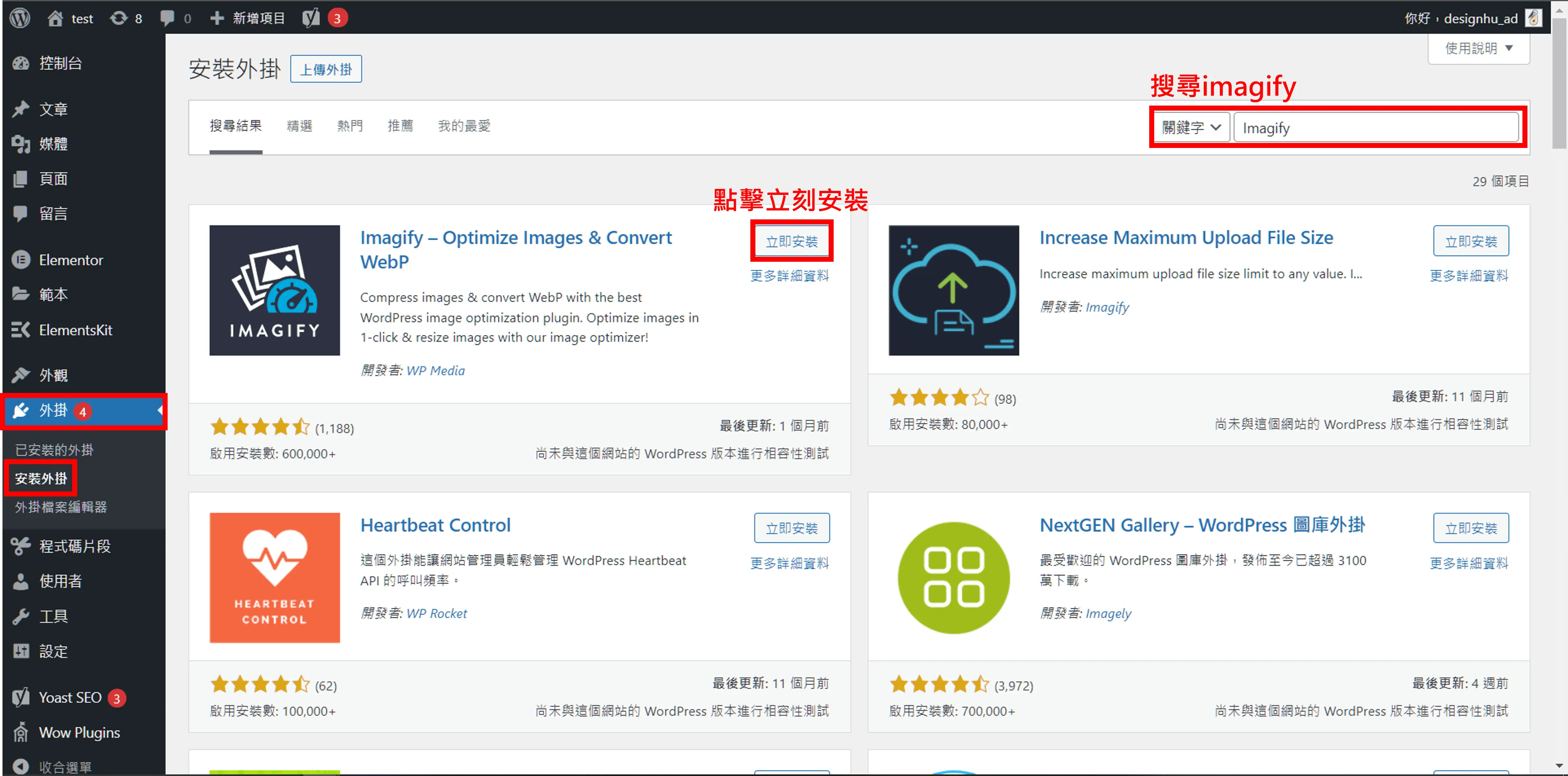This screenshot has height=776, width=1568.
Task: Open NextGEN Gallery title link
Action: coord(1202,525)
